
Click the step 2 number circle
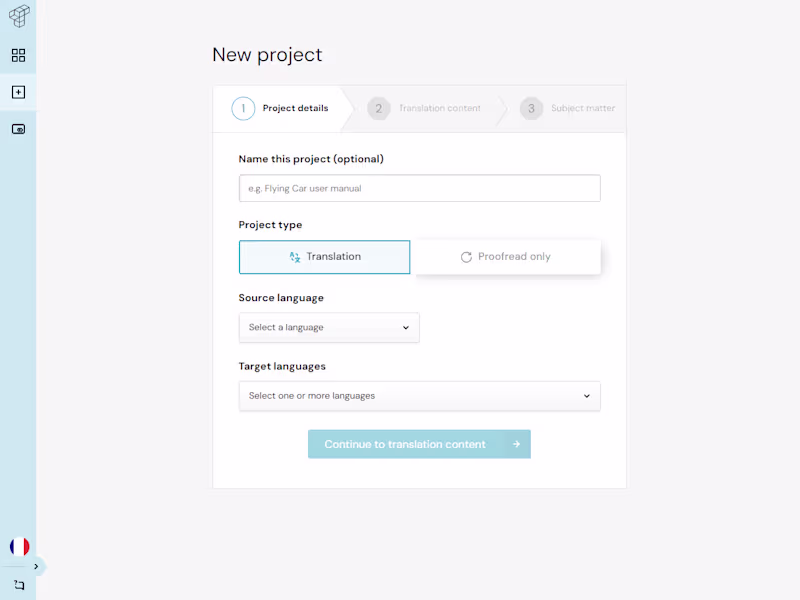click(x=378, y=108)
